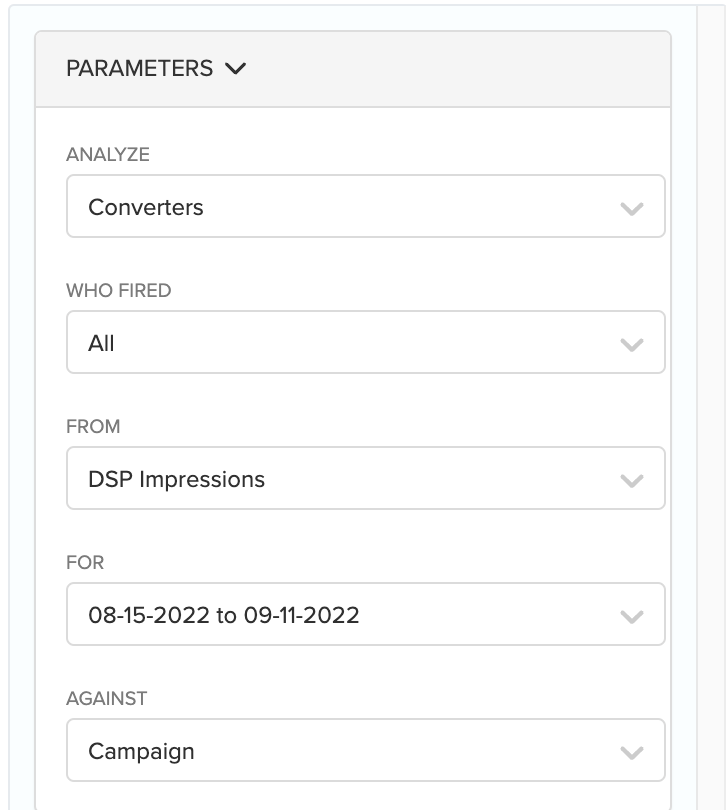Select the Converters text in Analyze box
Screen dimensions: 726x810
coord(146,208)
